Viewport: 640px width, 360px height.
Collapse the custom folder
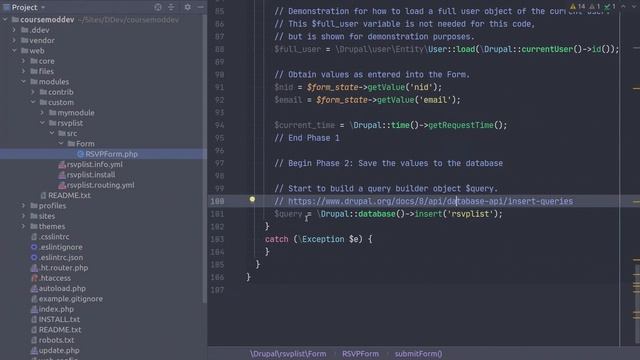[33, 102]
